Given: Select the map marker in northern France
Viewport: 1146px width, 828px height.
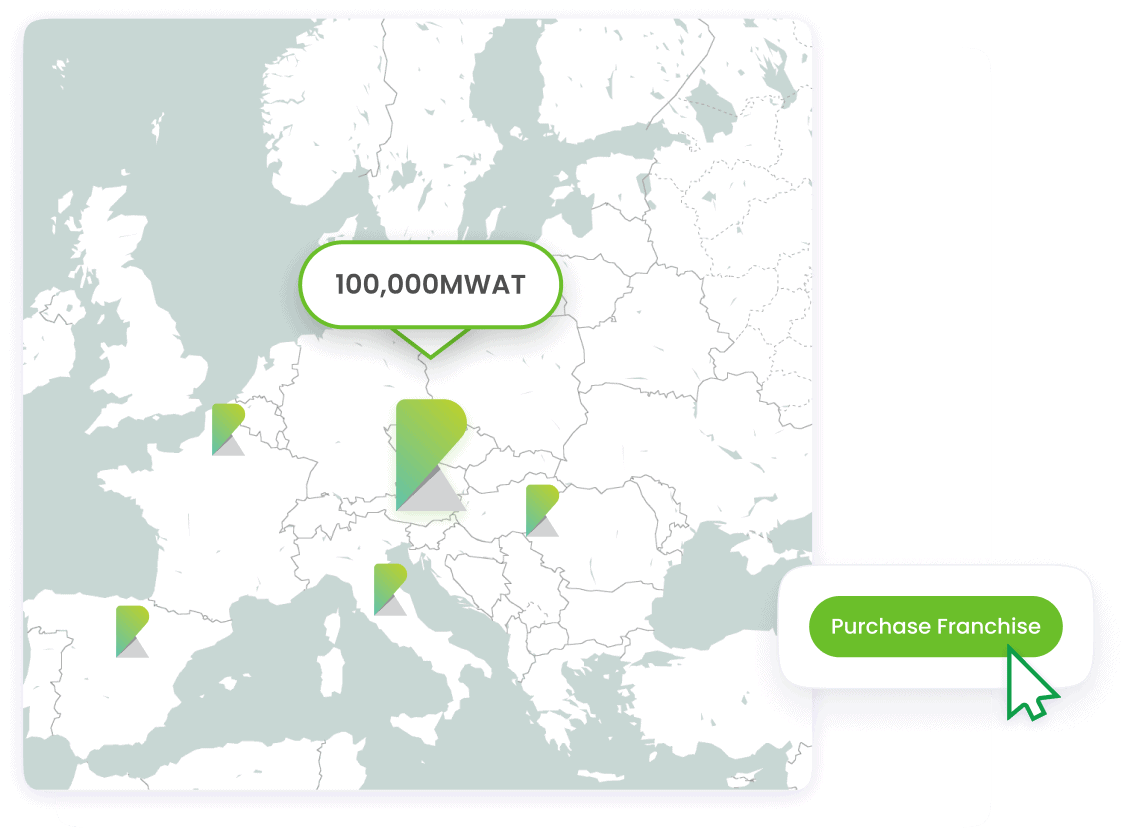Looking at the screenshot, I should (x=227, y=429).
